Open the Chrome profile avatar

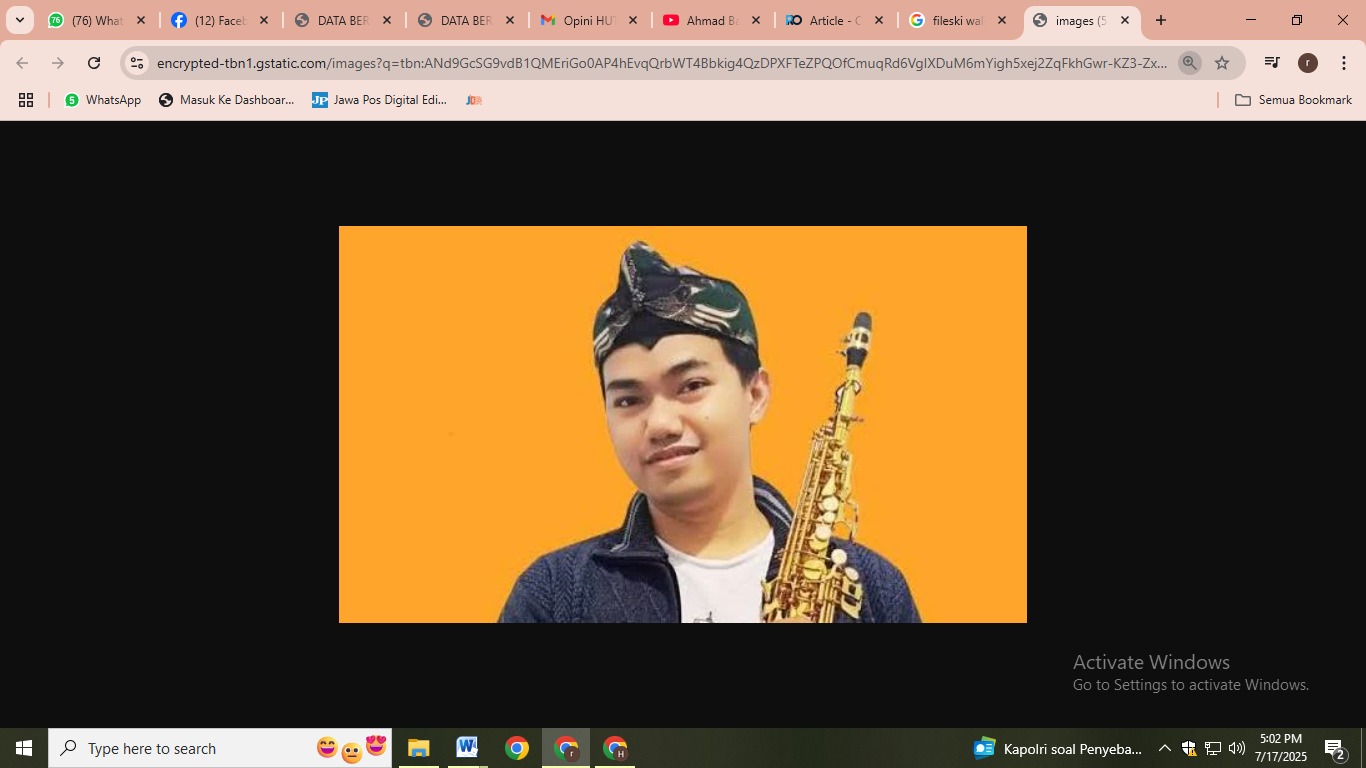[x=1307, y=63]
